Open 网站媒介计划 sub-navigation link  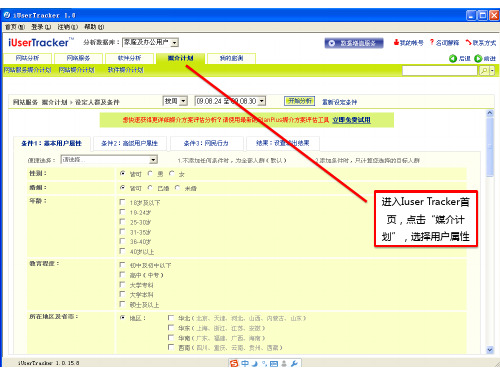coord(76,70)
